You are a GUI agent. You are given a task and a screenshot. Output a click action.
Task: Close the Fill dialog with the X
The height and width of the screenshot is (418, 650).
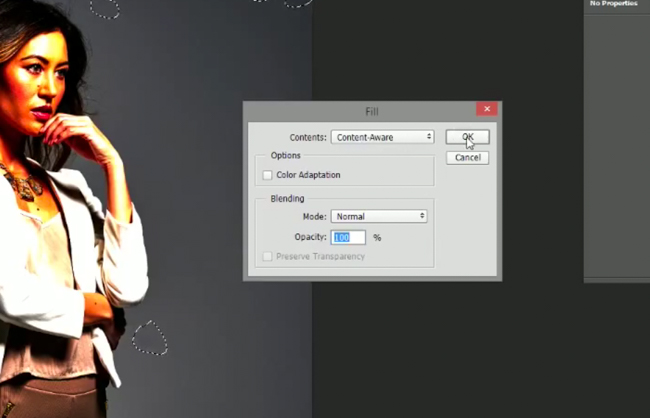point(487,109)
